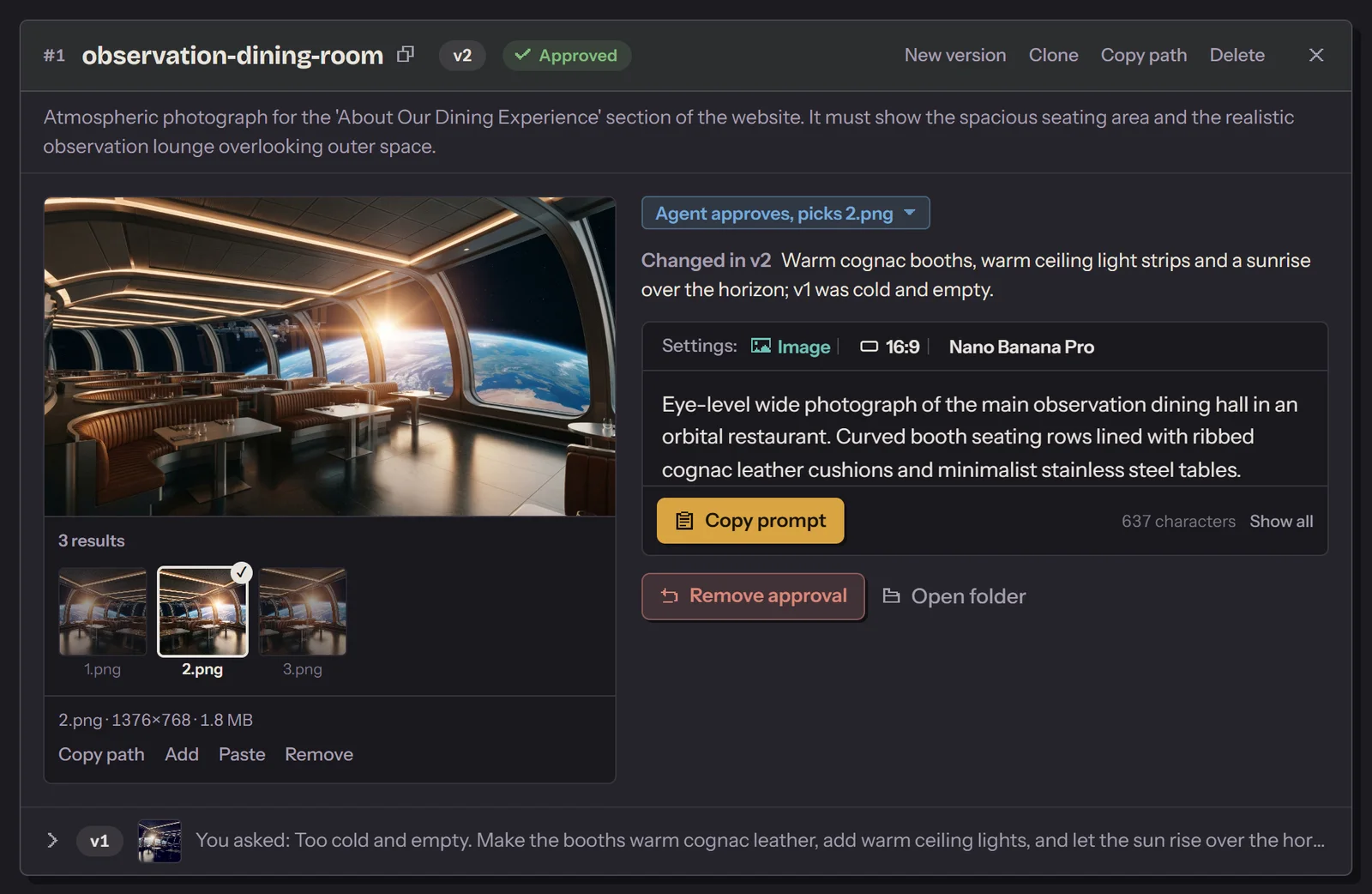Click the v1 'You asked' feedback text
1372x894 pixels.
[760, 840]
